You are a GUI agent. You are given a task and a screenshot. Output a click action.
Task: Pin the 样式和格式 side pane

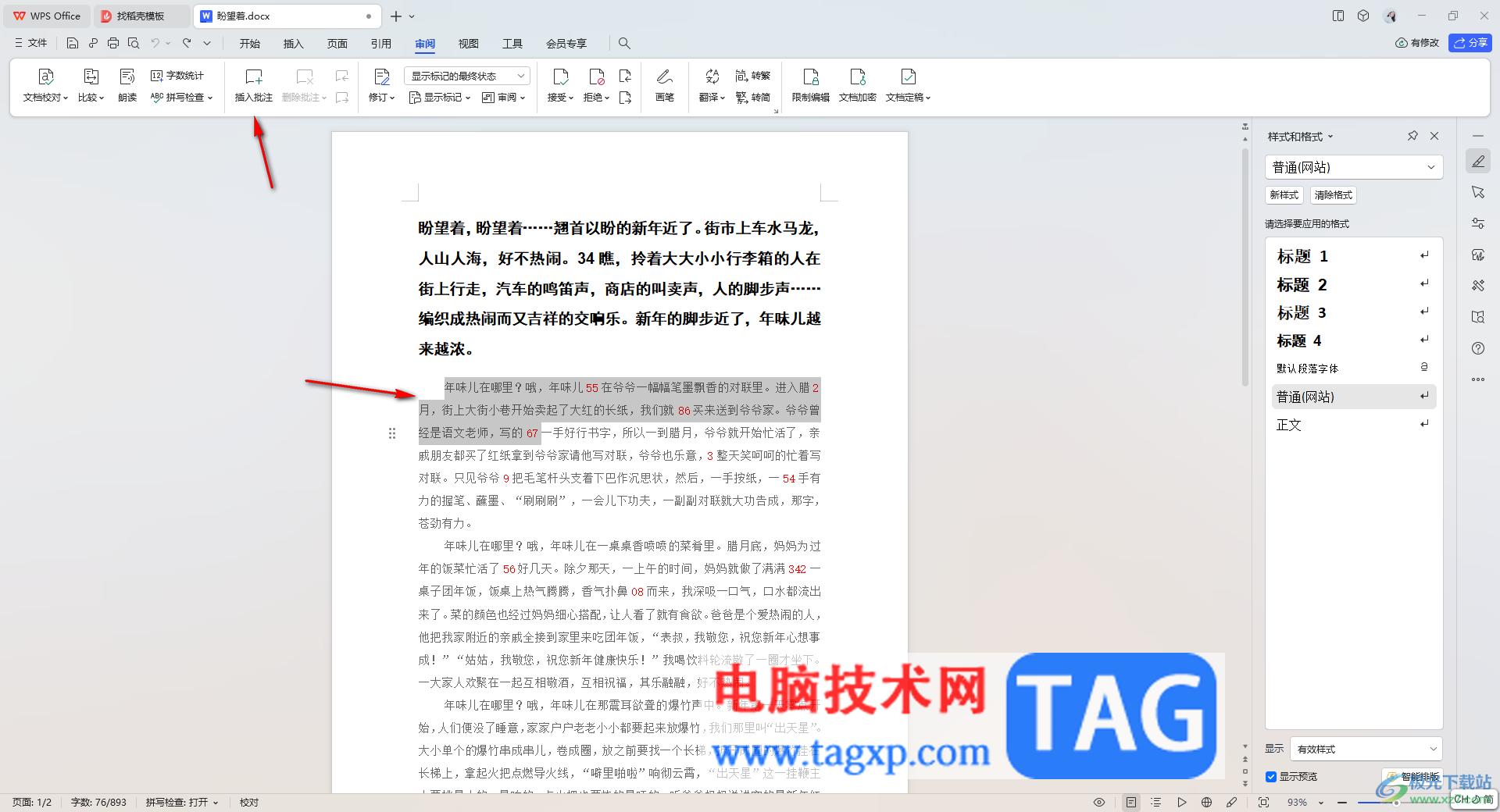(x=1412, y=136)
